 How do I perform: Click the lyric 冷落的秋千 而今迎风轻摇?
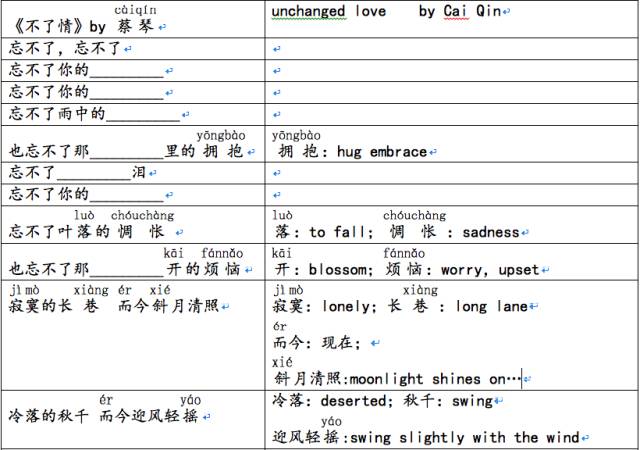point(103,416)
